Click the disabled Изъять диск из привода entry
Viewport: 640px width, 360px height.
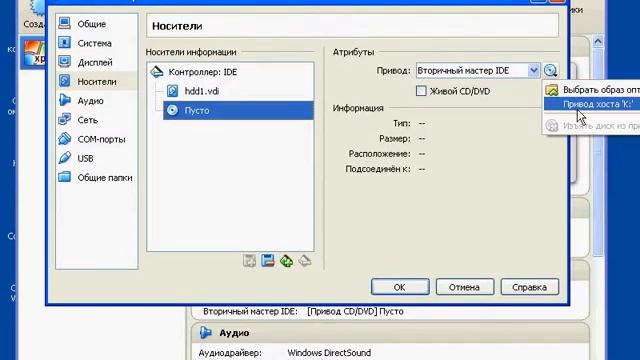coord(592,126)
